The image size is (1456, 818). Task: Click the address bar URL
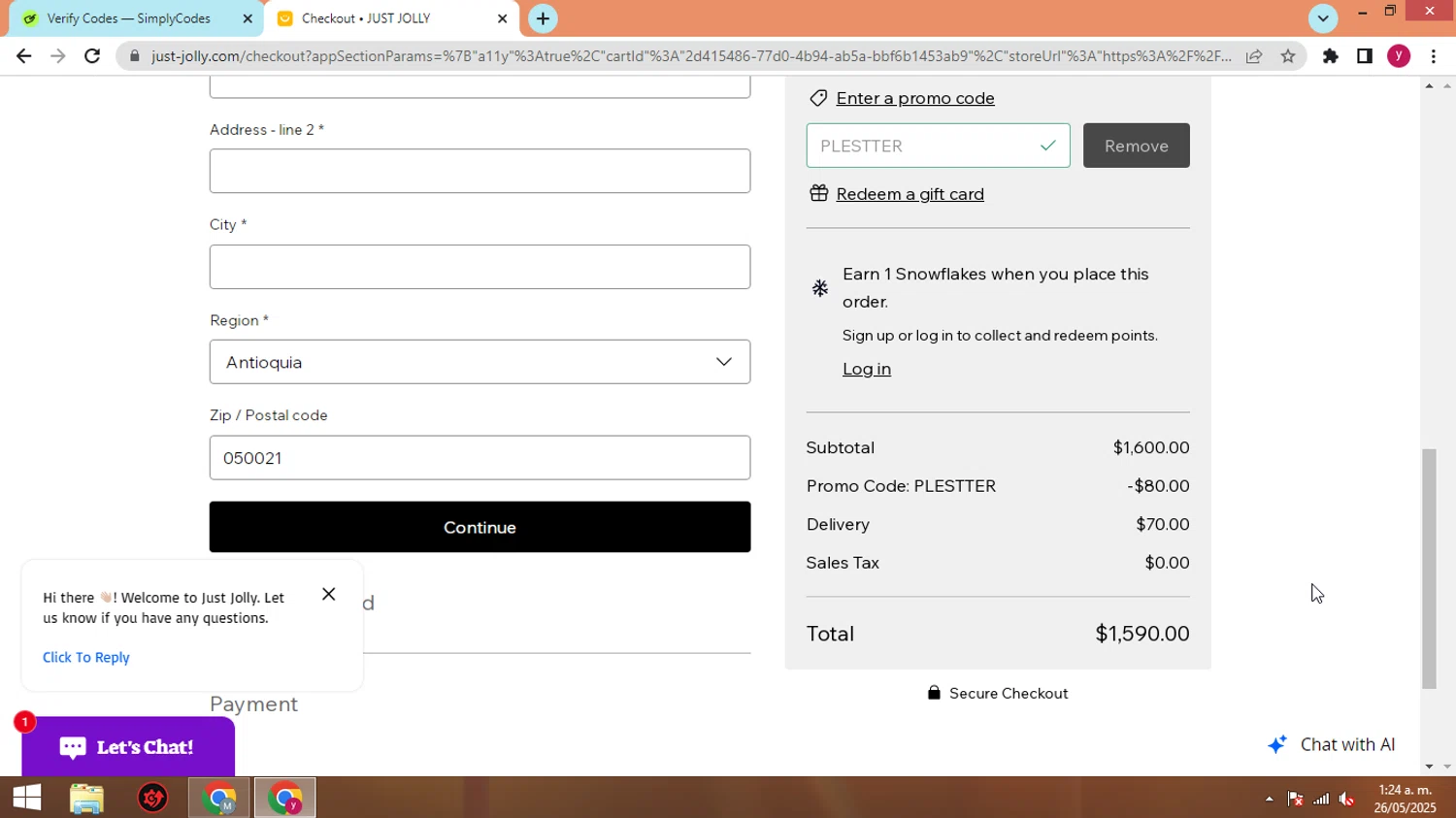tap(691, 56)
